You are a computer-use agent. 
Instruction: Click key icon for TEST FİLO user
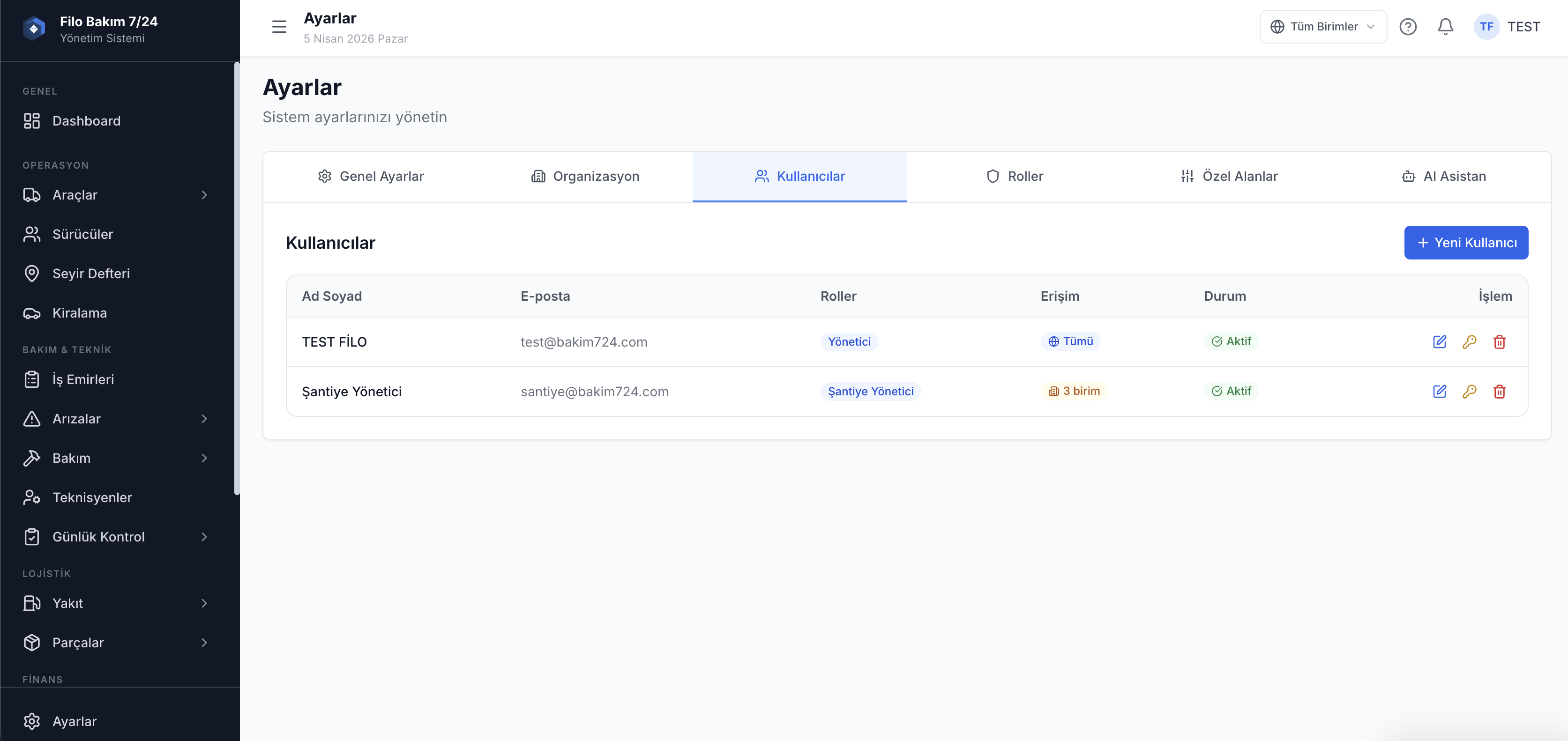tap(1469, 342)
